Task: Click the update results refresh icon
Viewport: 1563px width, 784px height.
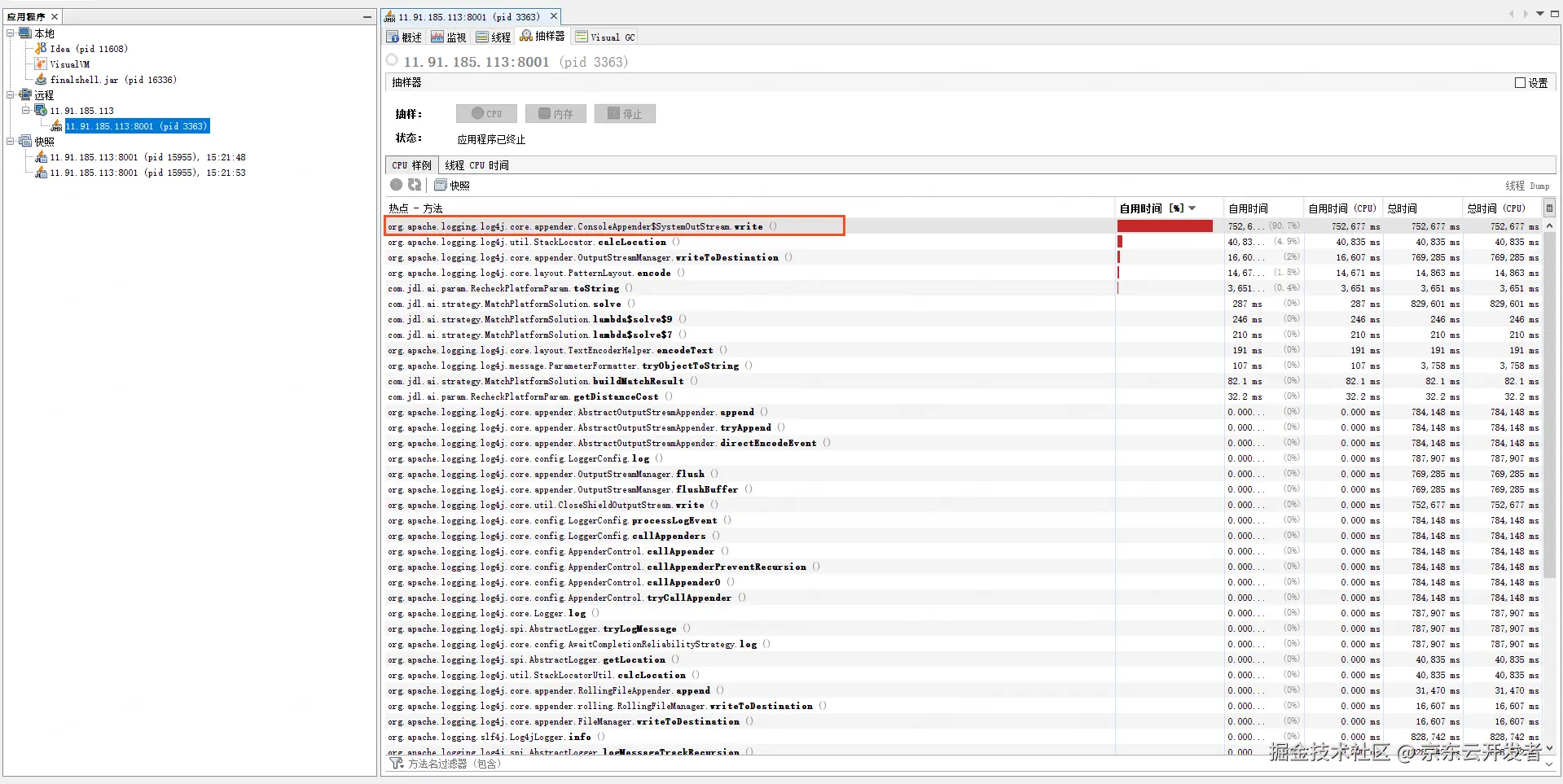Action: [415, 185]
